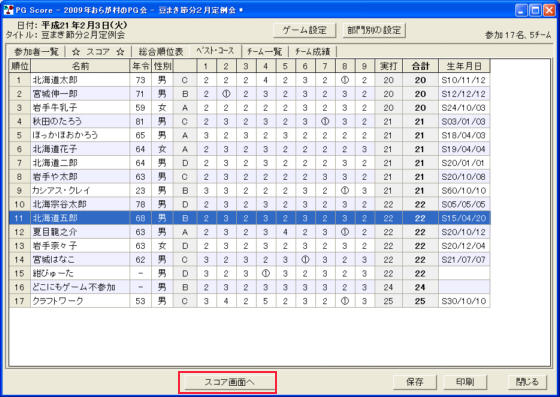
Task: Click the 印刷 button
Action: 465,382
